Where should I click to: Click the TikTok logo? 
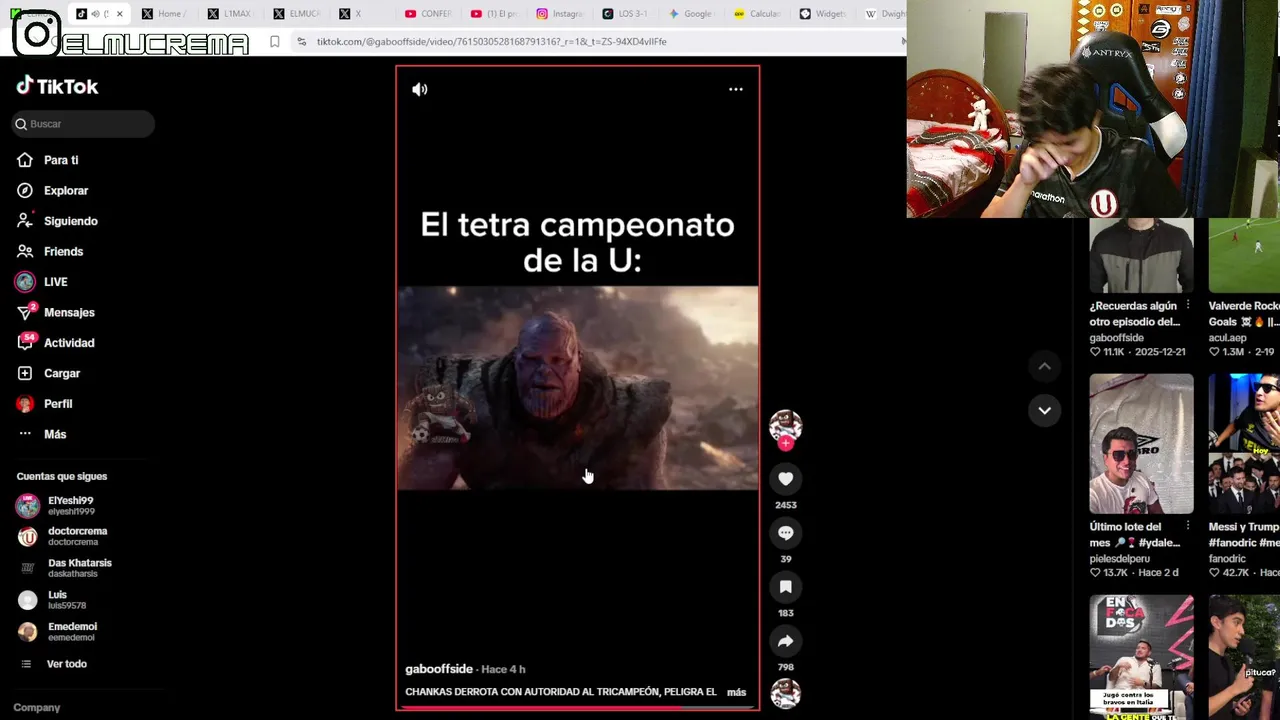(57, 86)
